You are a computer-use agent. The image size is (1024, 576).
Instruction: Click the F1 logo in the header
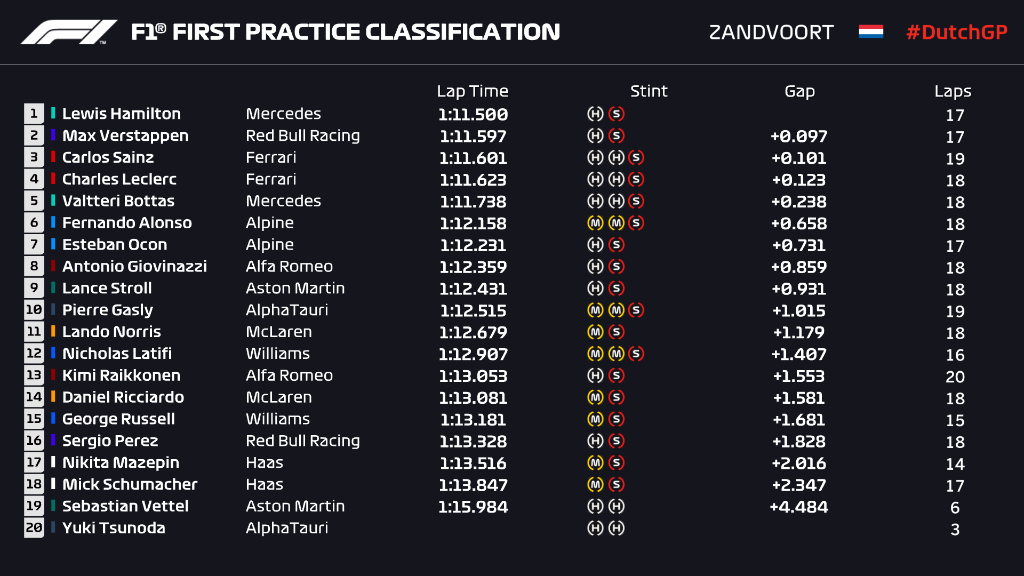pyautogui.click(x=70, y=32)
